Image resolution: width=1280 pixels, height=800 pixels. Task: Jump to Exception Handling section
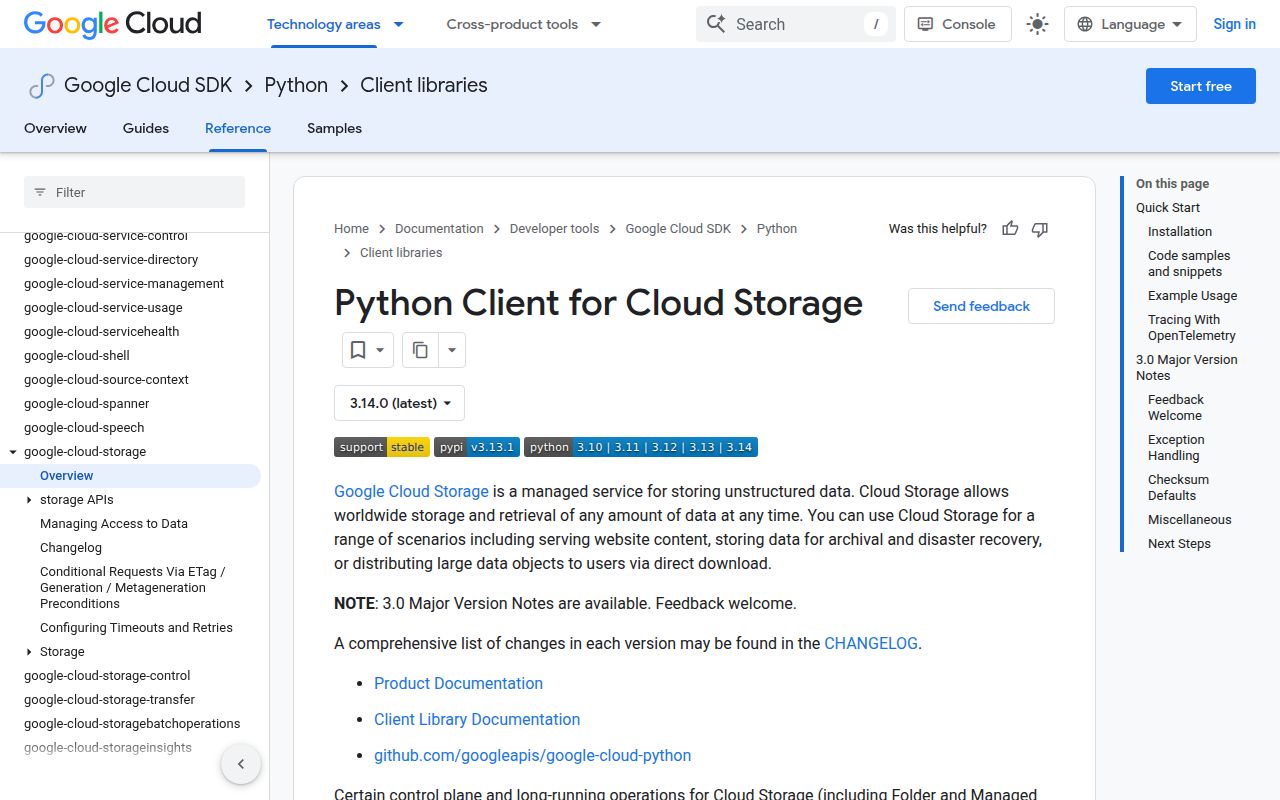coord(1176,448)
